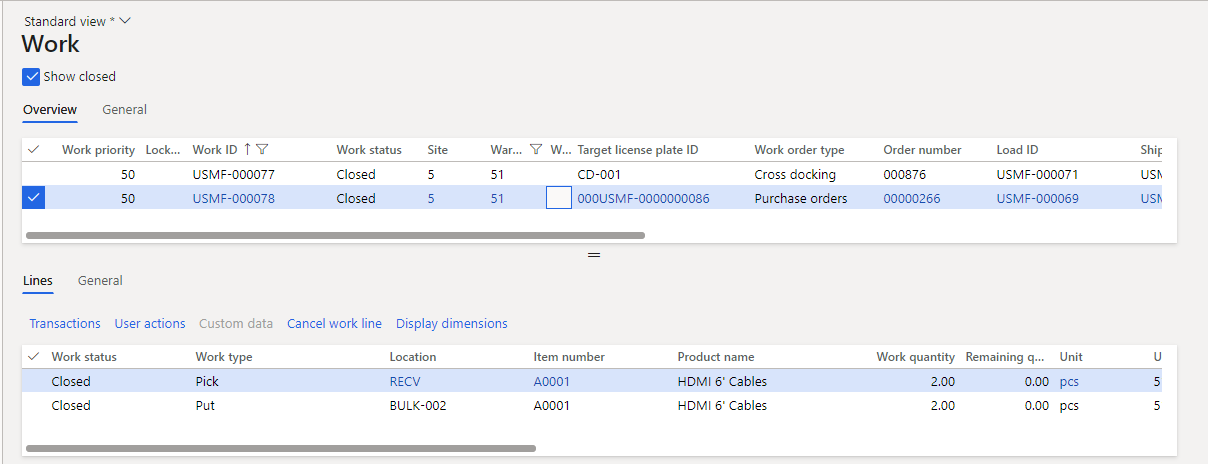Select all rows in the lines grid
The height and width of the screenshot is (464, 1208).
coord(34,357)
